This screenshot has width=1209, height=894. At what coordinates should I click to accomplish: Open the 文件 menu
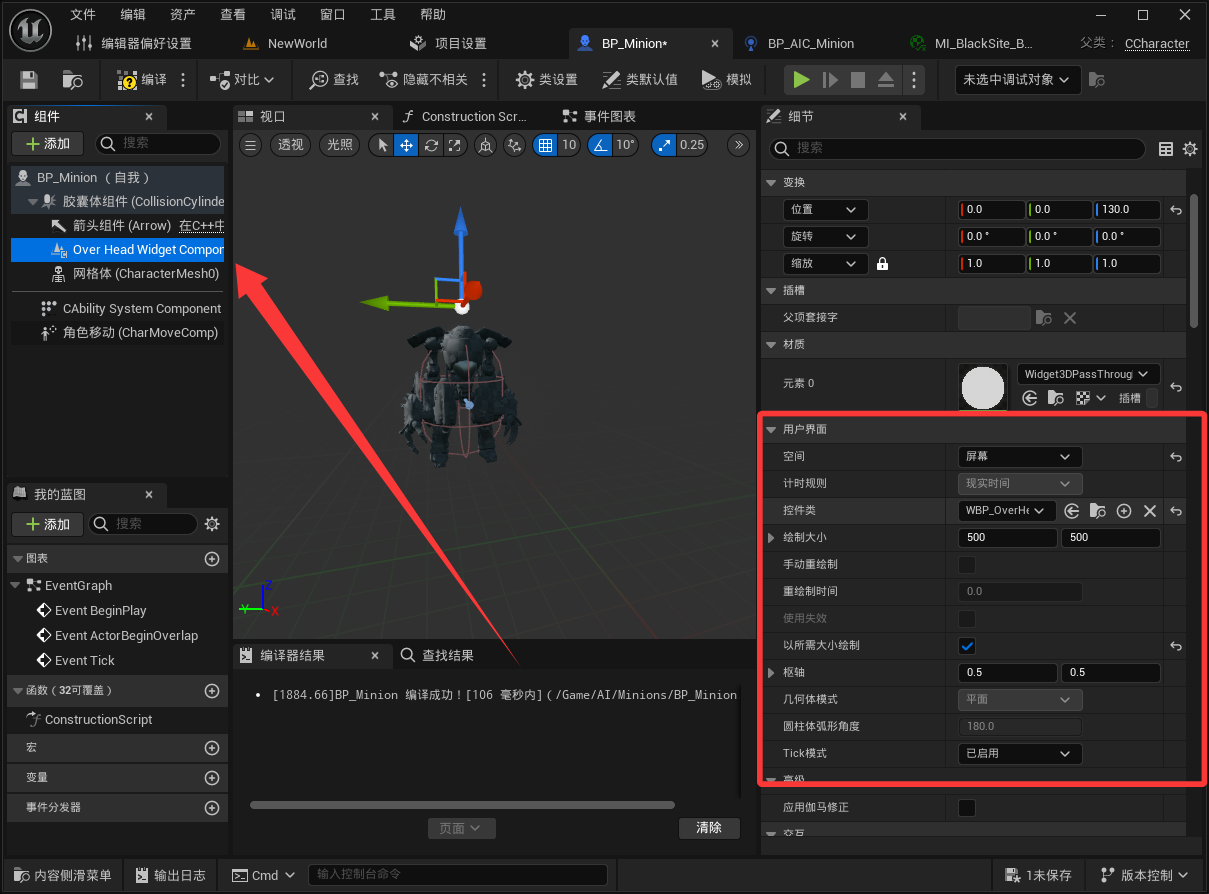84,14
